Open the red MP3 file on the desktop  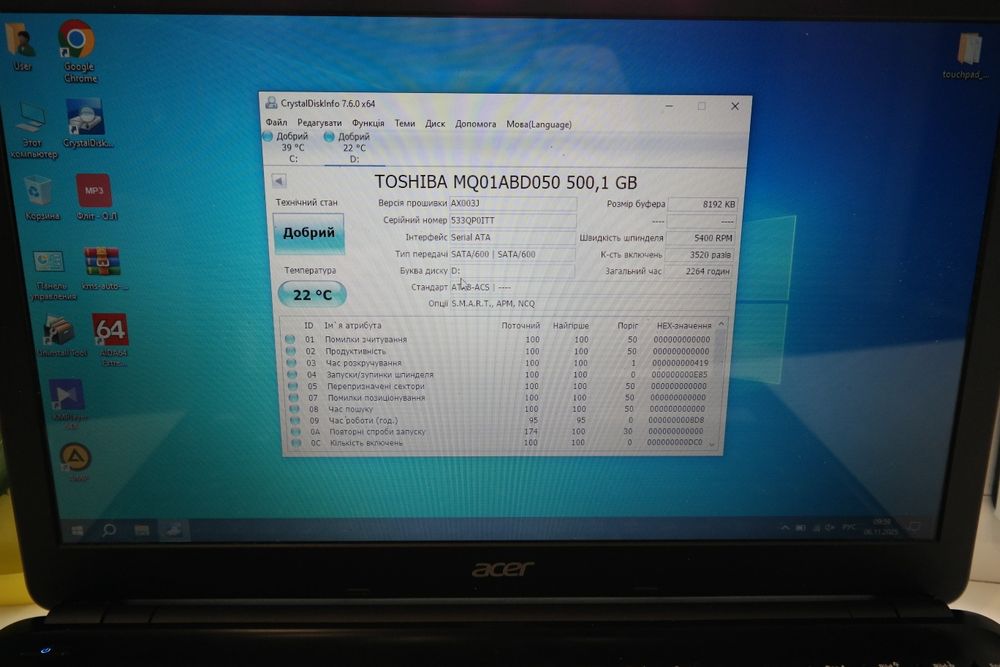coord(95,198)
